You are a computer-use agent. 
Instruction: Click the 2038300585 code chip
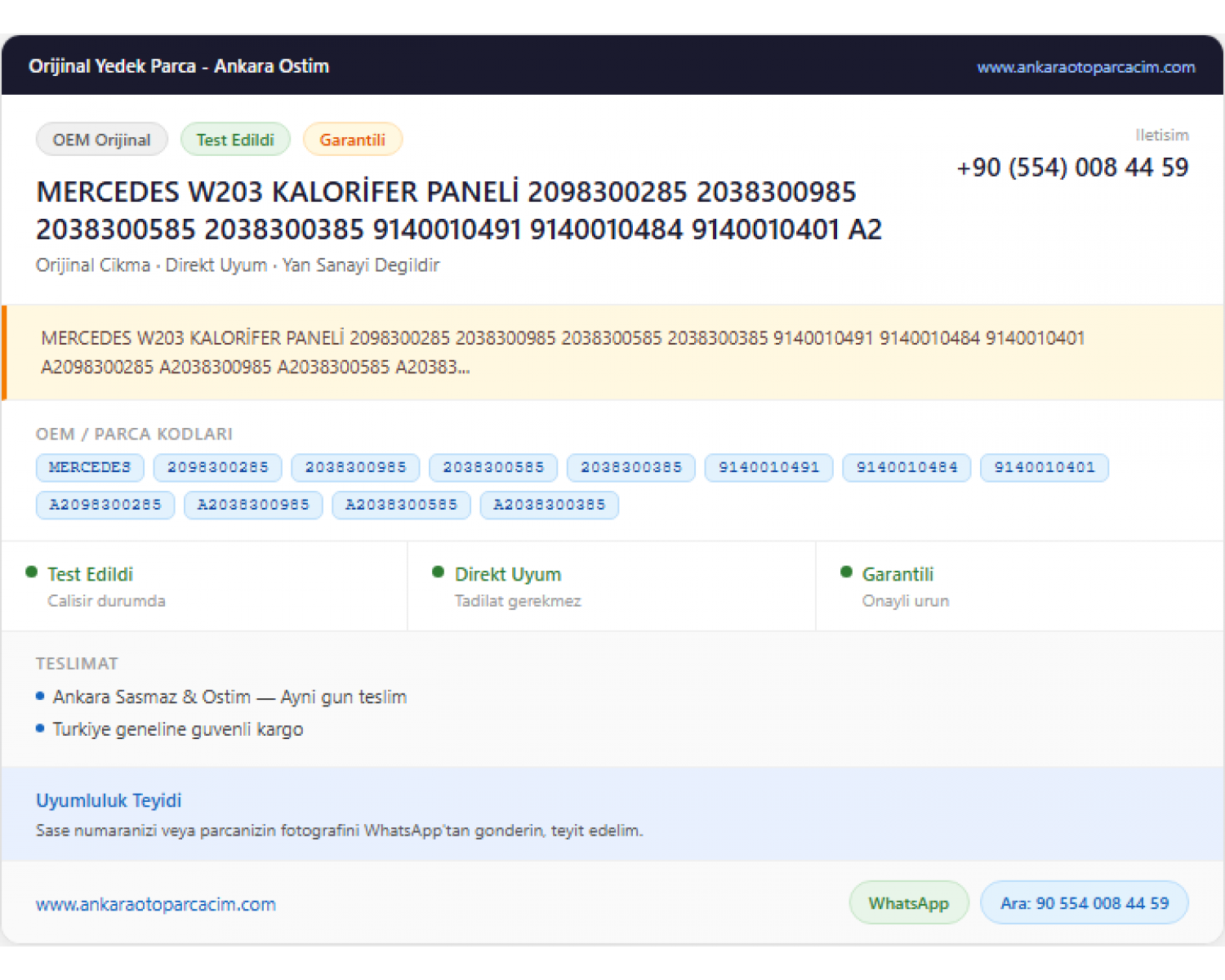click(493, 467)
